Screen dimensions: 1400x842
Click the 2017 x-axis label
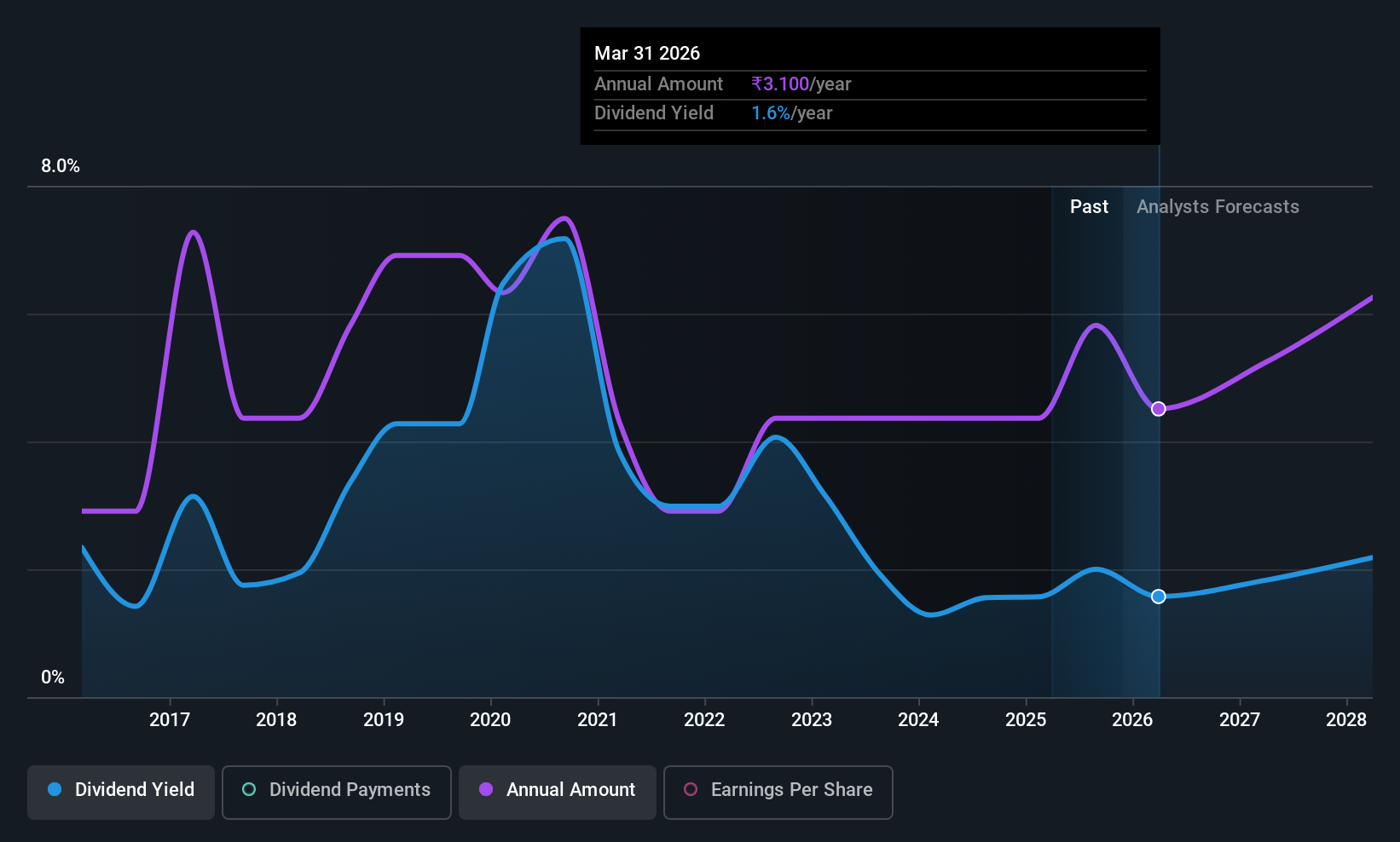click(x=170, y=720)
